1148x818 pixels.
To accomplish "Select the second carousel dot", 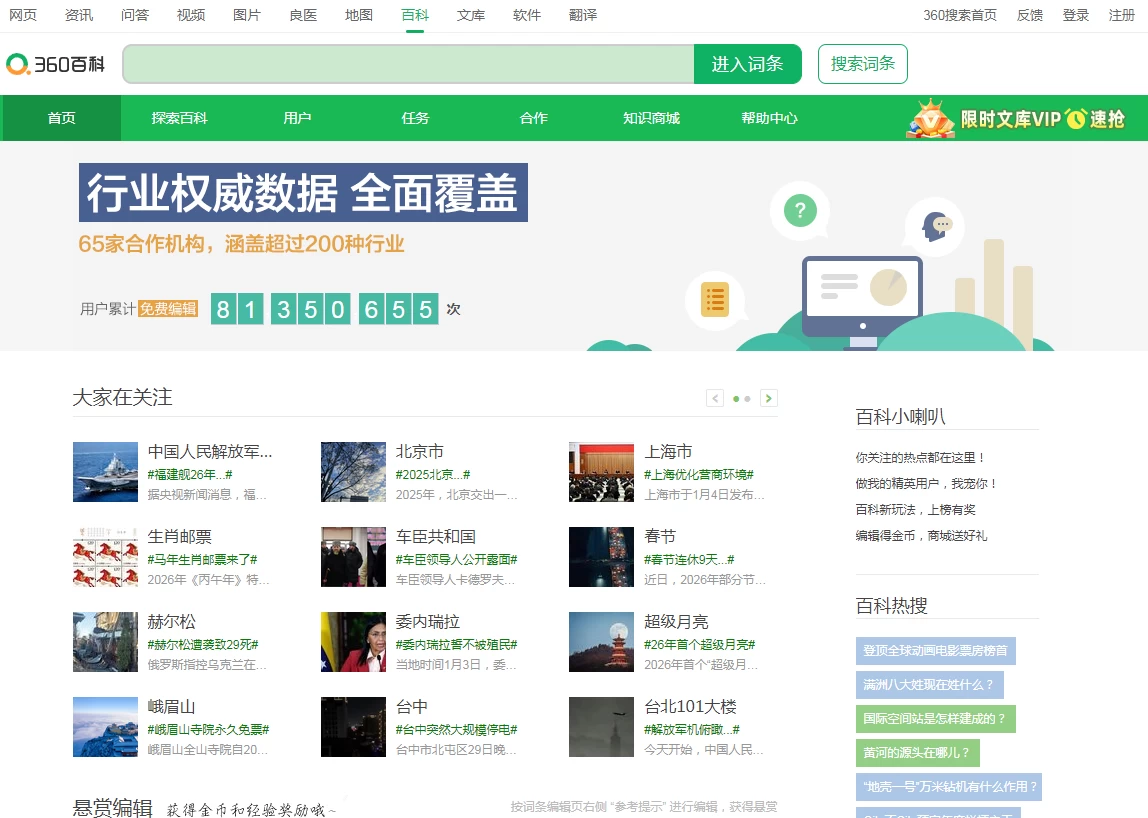I will coord(747,398).
